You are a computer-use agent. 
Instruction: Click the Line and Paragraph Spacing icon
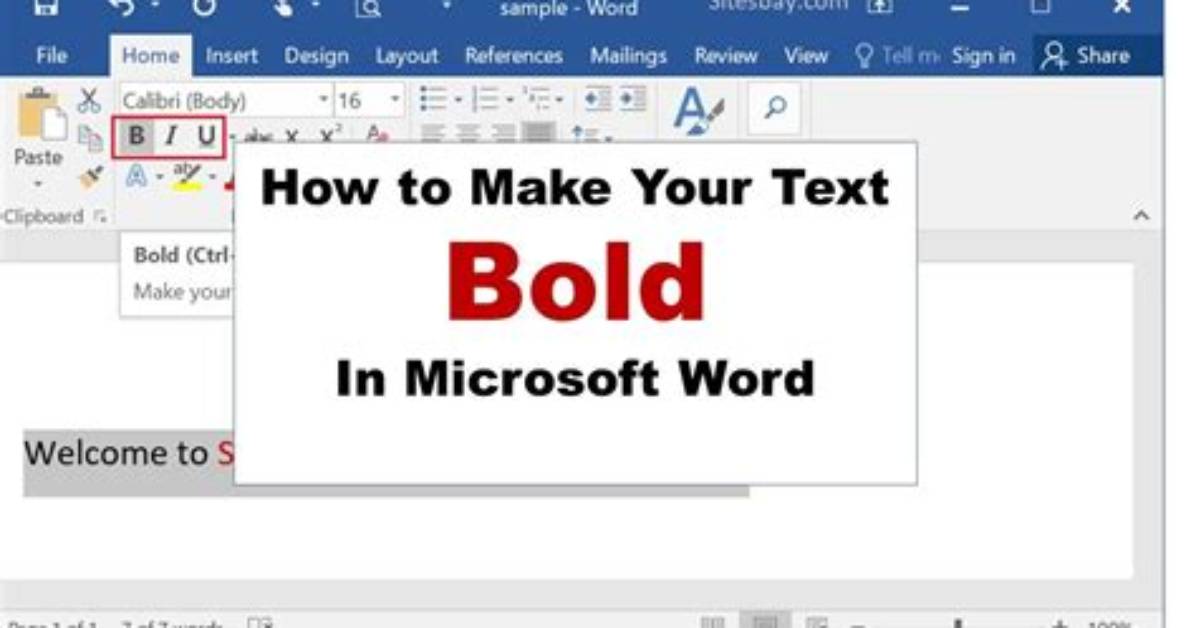coord(586,135)
